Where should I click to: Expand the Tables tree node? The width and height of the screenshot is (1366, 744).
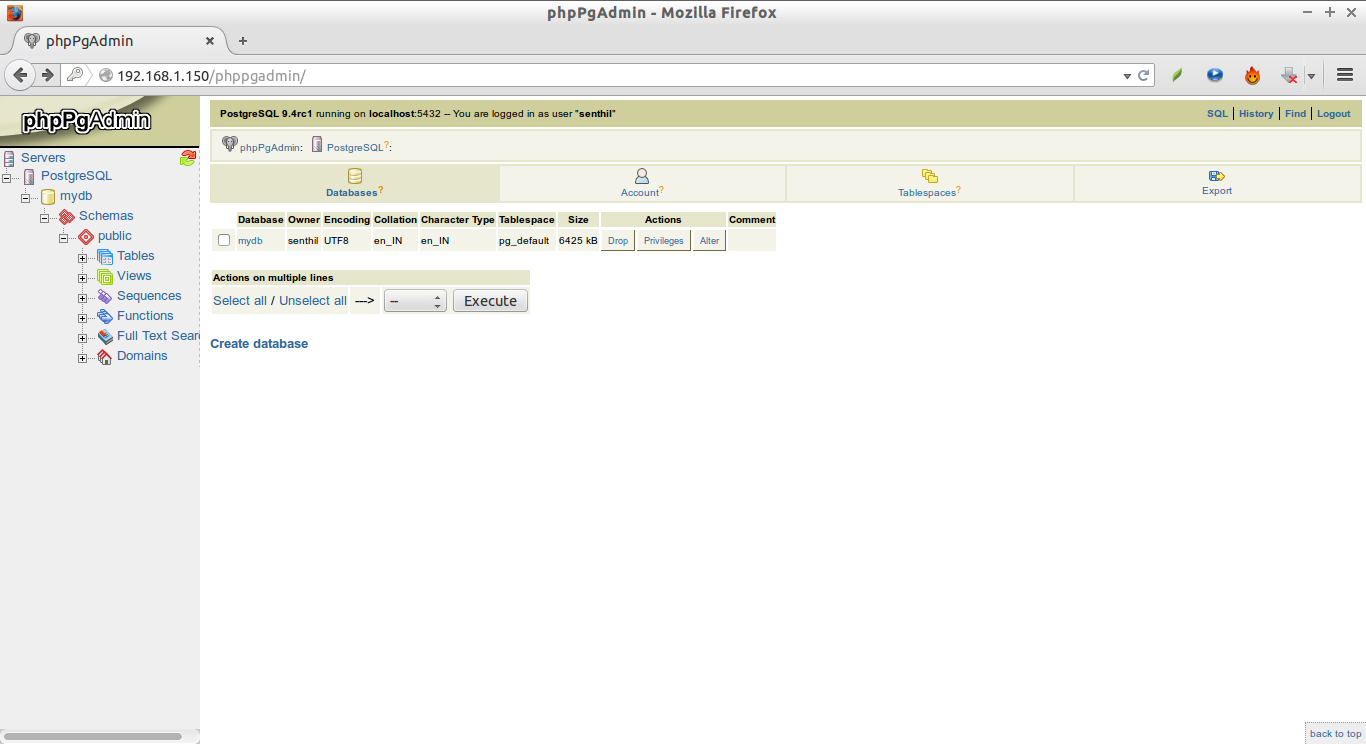[x=83, y=258]
